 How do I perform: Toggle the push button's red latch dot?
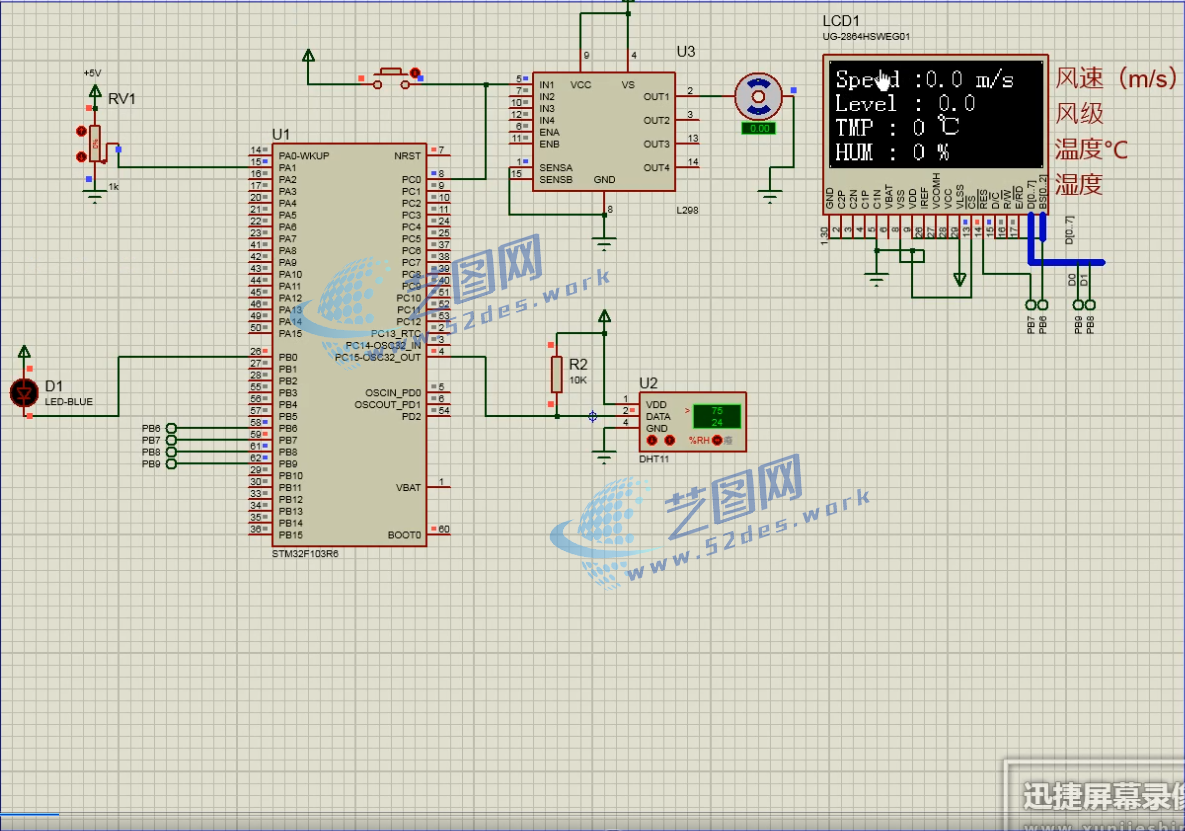click(415, 73)
